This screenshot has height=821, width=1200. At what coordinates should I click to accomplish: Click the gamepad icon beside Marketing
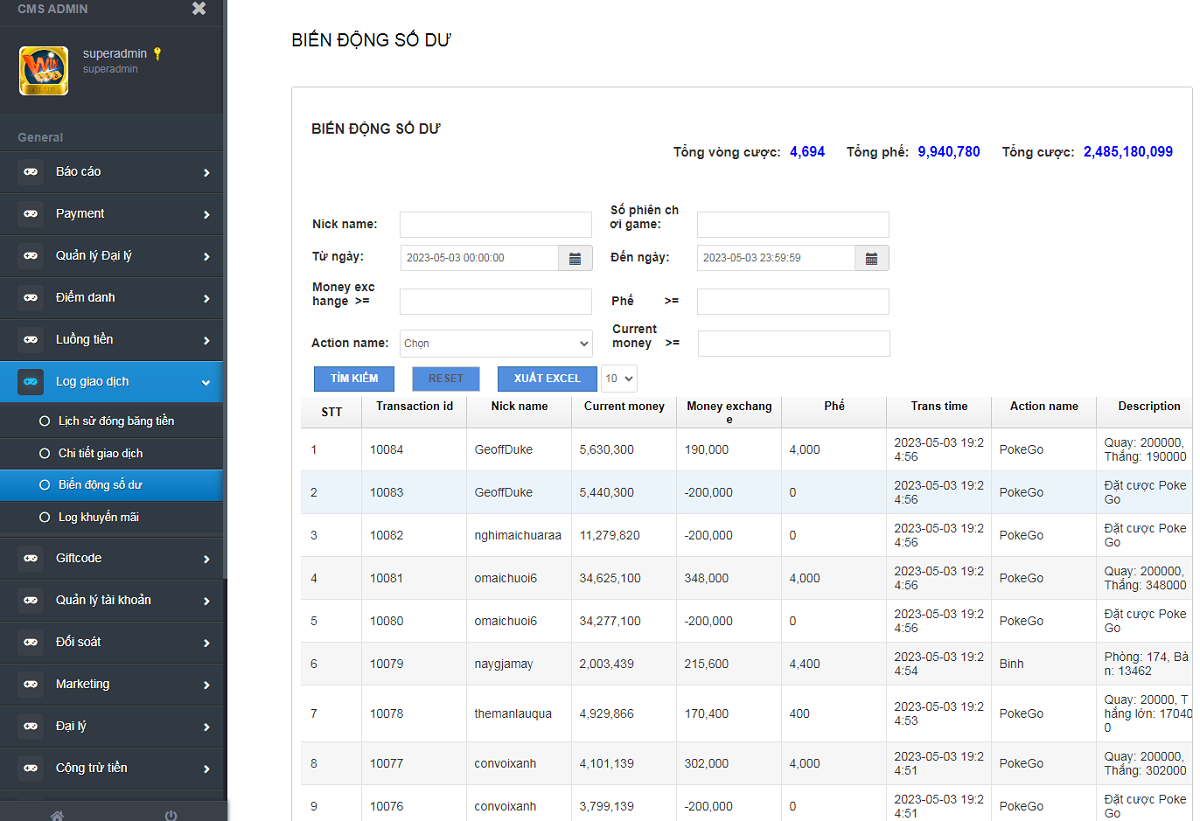[x=31, y=684]
